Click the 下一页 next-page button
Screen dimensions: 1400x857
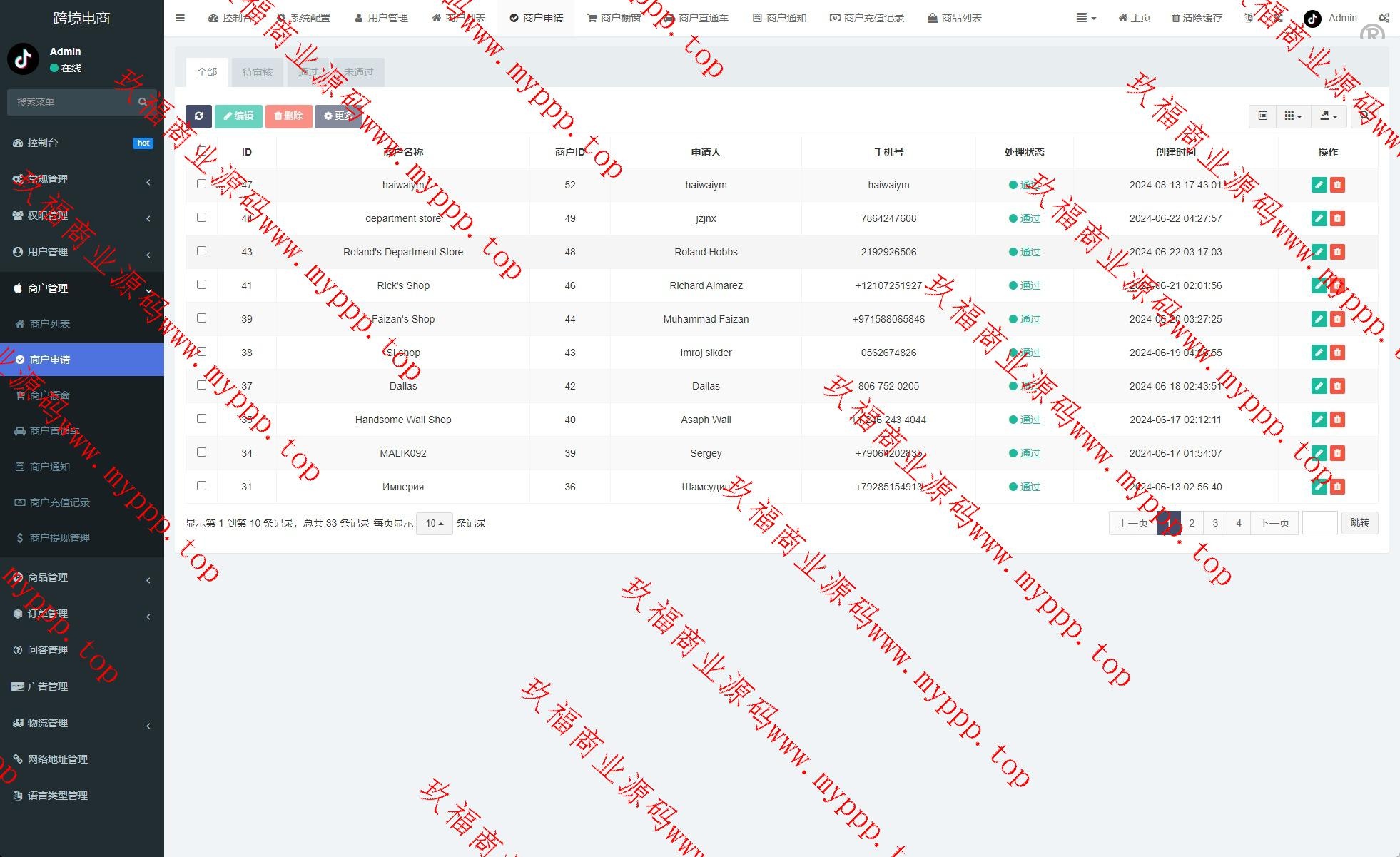coord(1274,523)
